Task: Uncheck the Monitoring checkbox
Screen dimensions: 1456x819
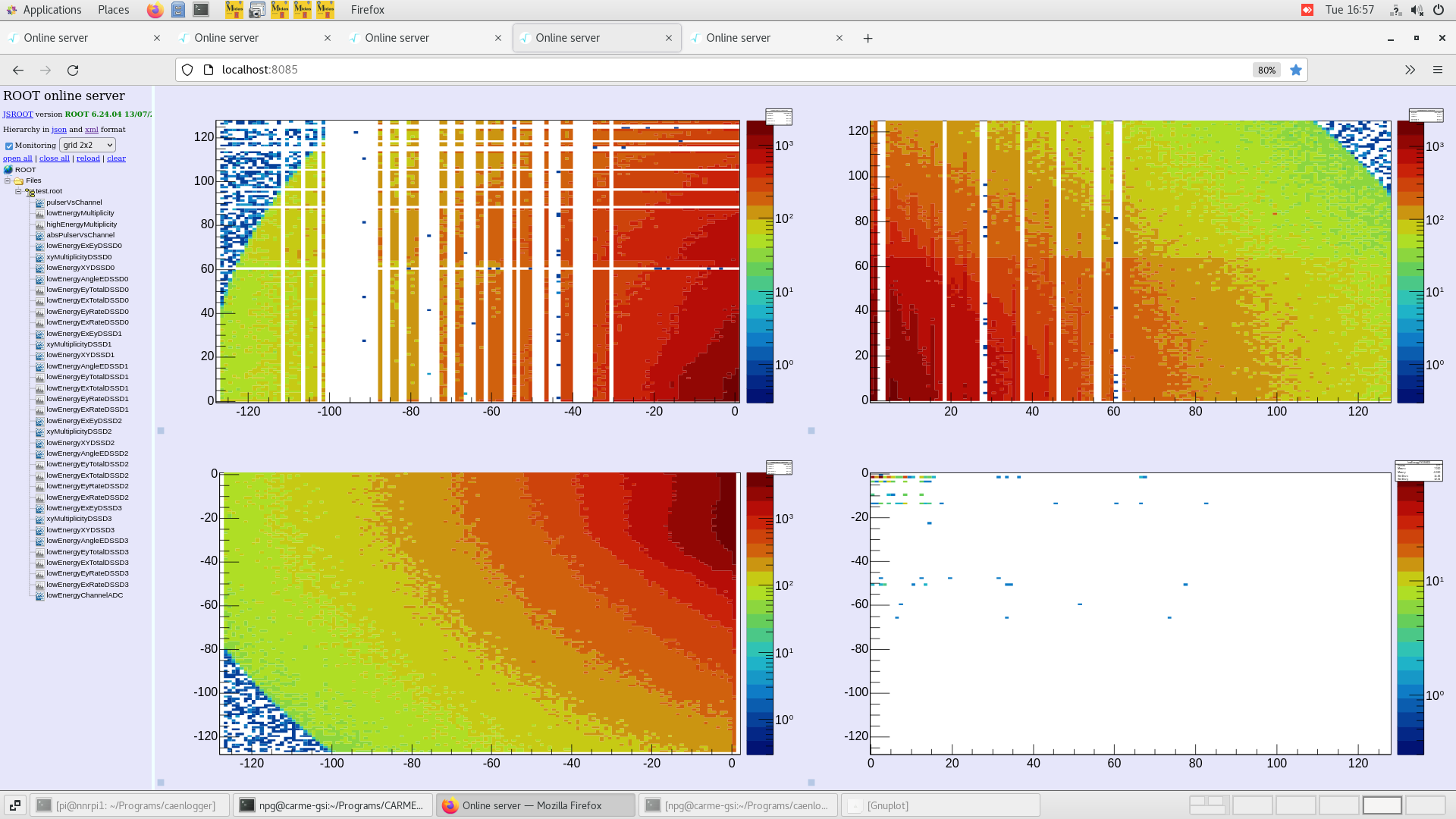Action: click(9, 145)
